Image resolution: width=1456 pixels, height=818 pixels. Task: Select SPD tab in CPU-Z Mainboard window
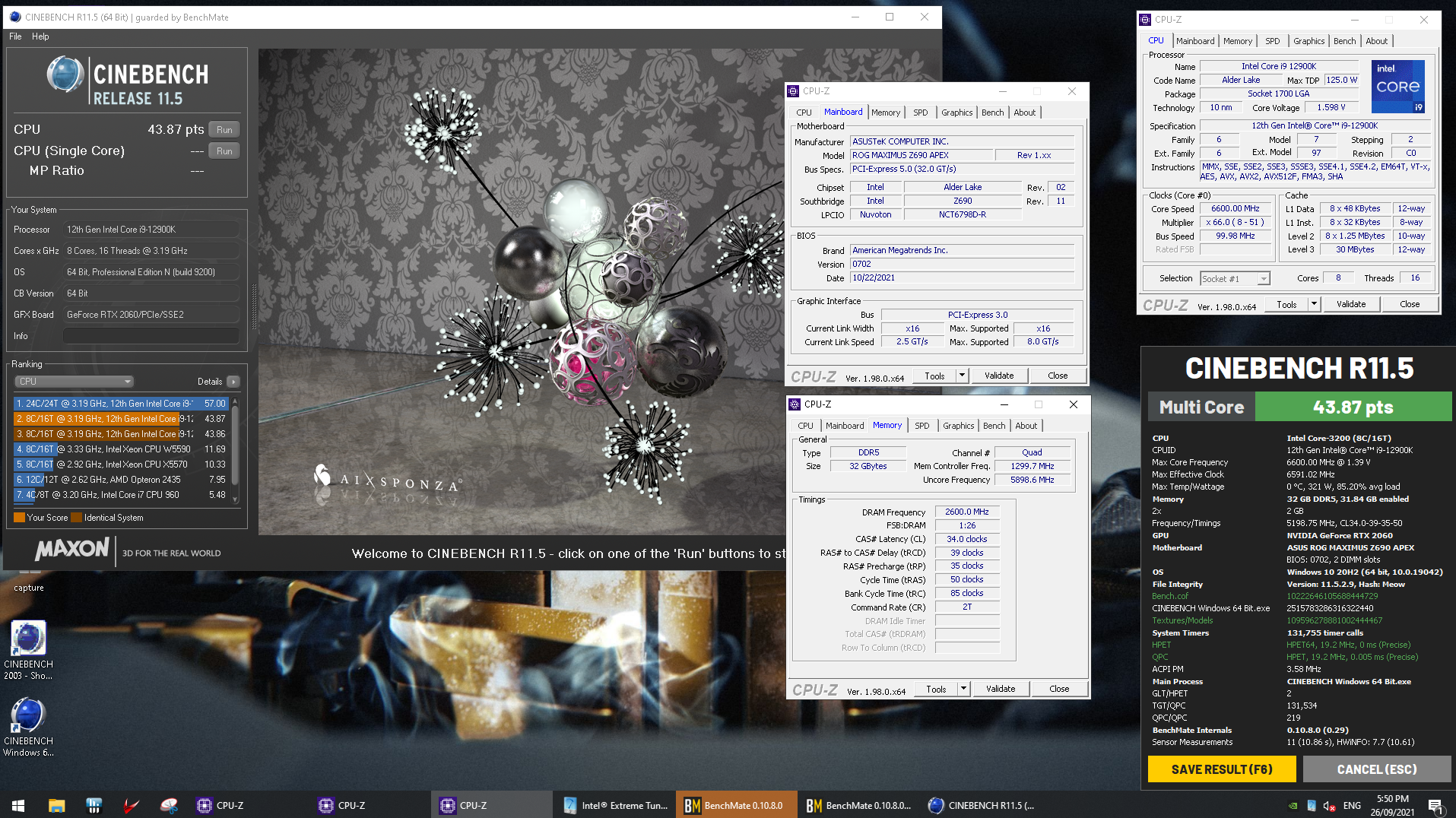point(920,113)
